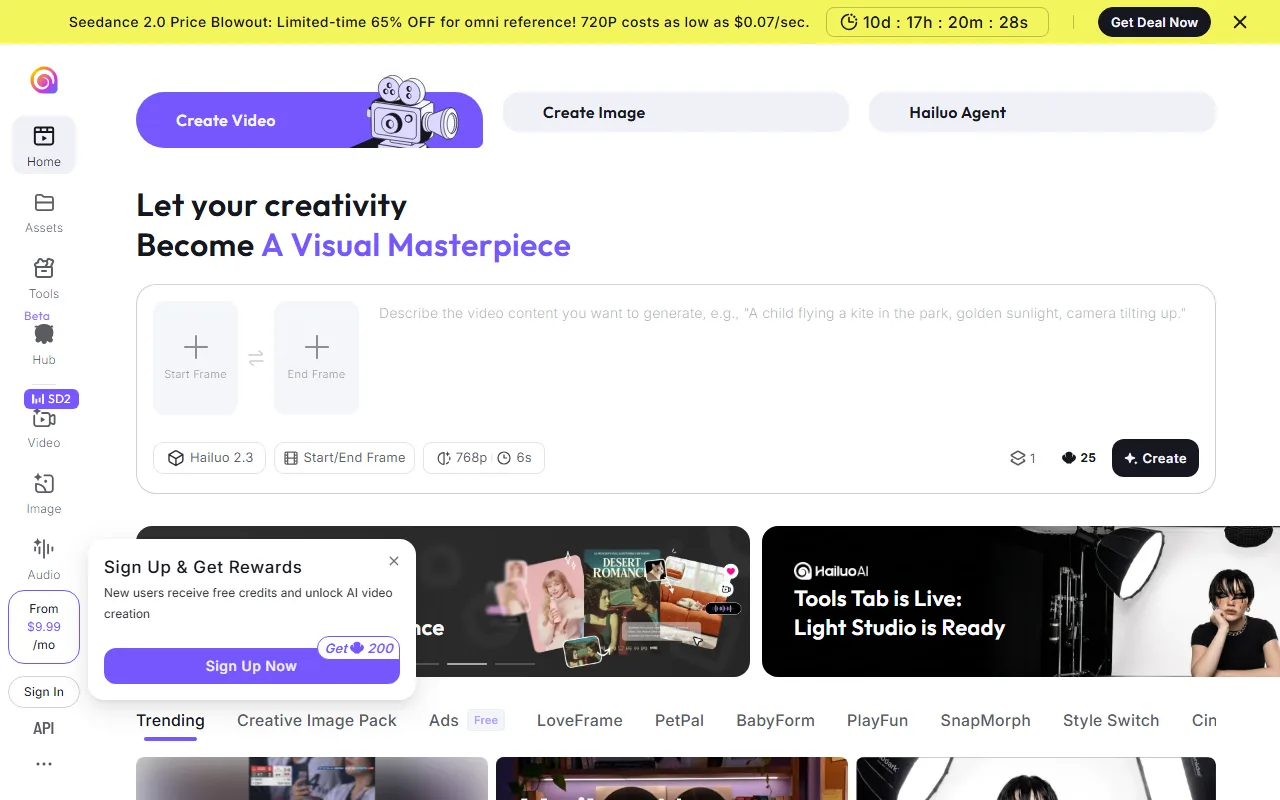
Task: Open the generation count selector showing 1
Action: click(1023, 458)
